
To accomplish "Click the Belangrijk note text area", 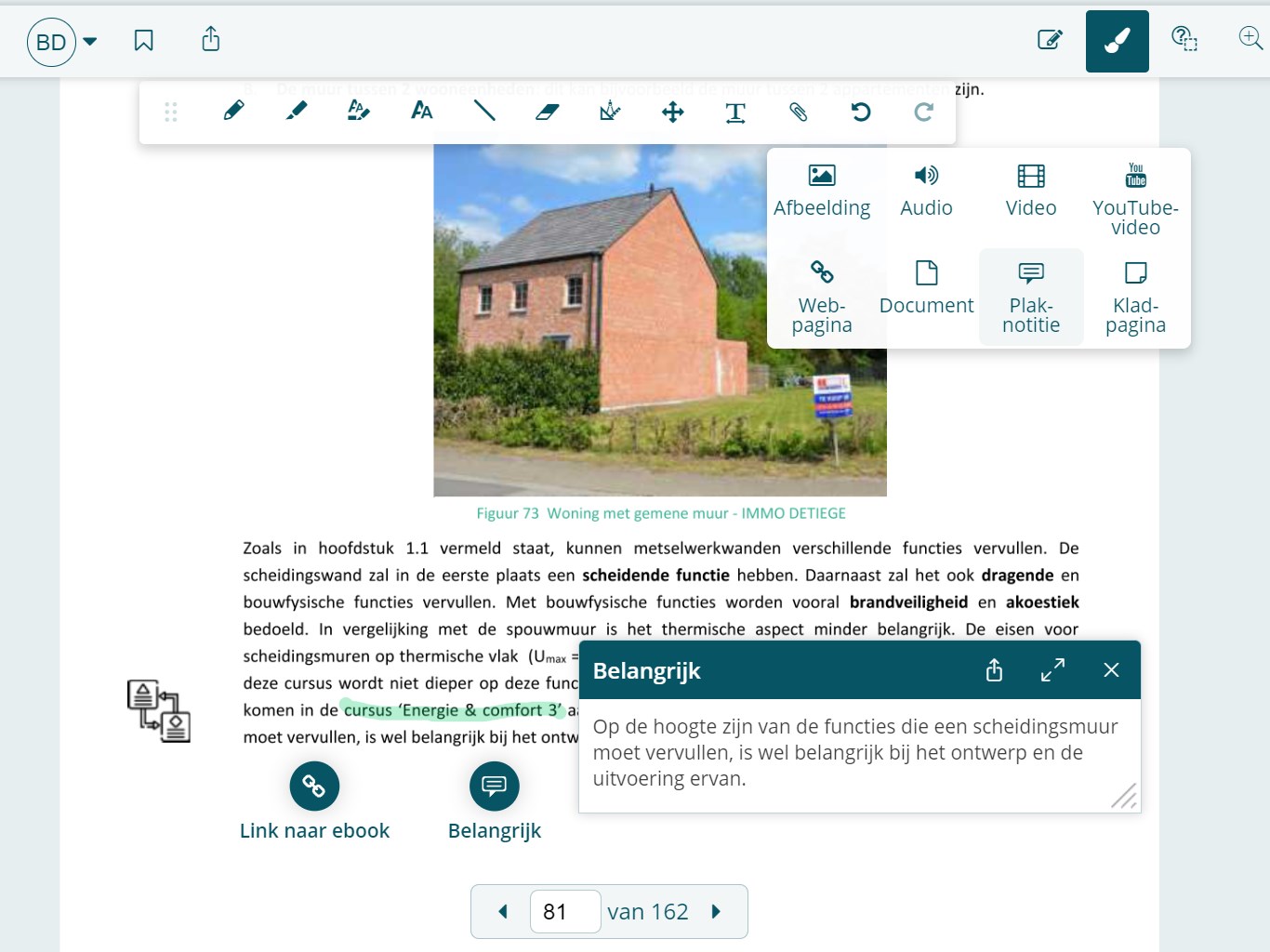I will pyautogui.click(x=859, y=755).
